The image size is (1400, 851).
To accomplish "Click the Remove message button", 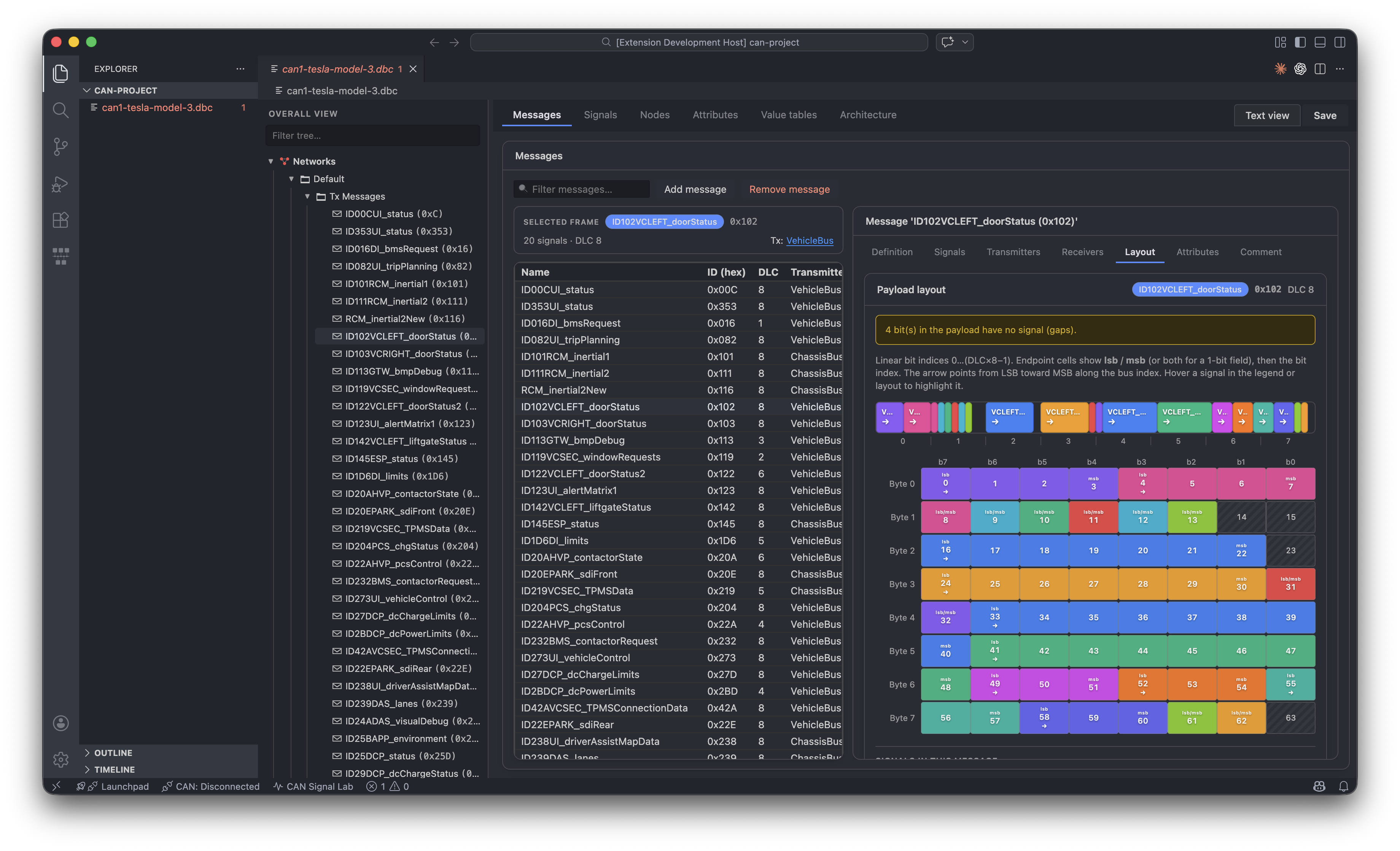I will pyautogui.click(x=789, y=189).
